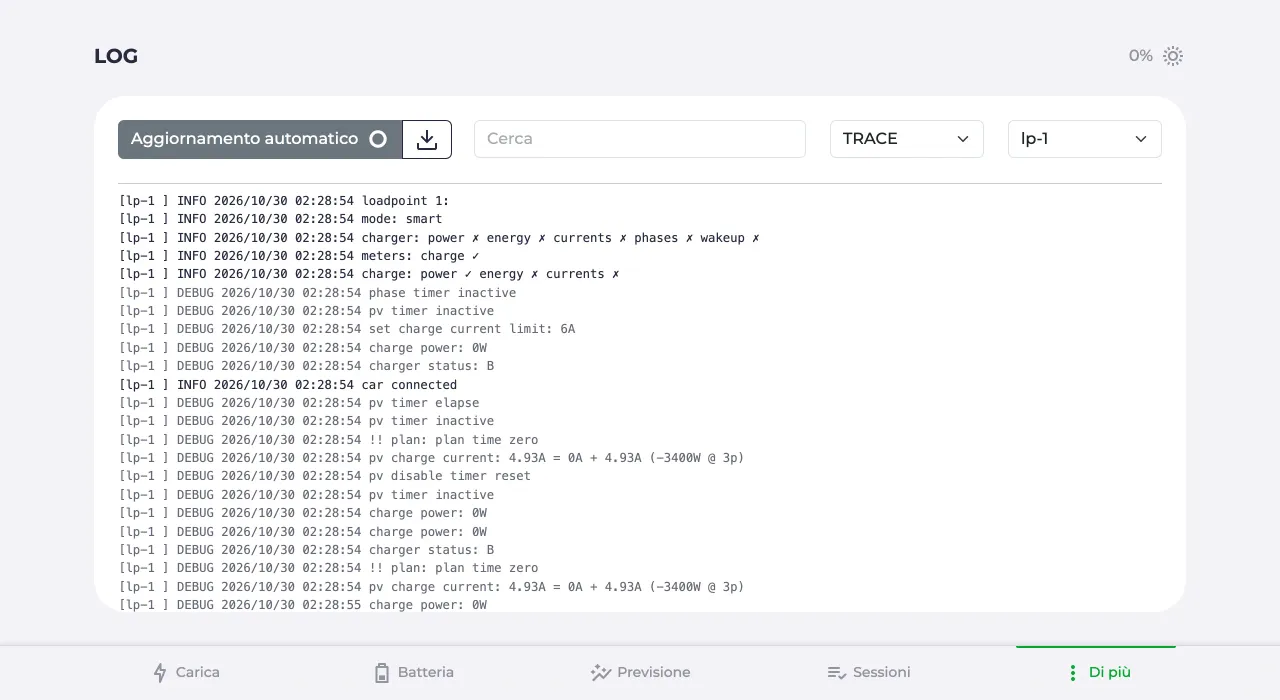Click the Batteria battery icon
Viewport: 1280px width, 700px height.
pyautogui.click(x=382, y=673)
